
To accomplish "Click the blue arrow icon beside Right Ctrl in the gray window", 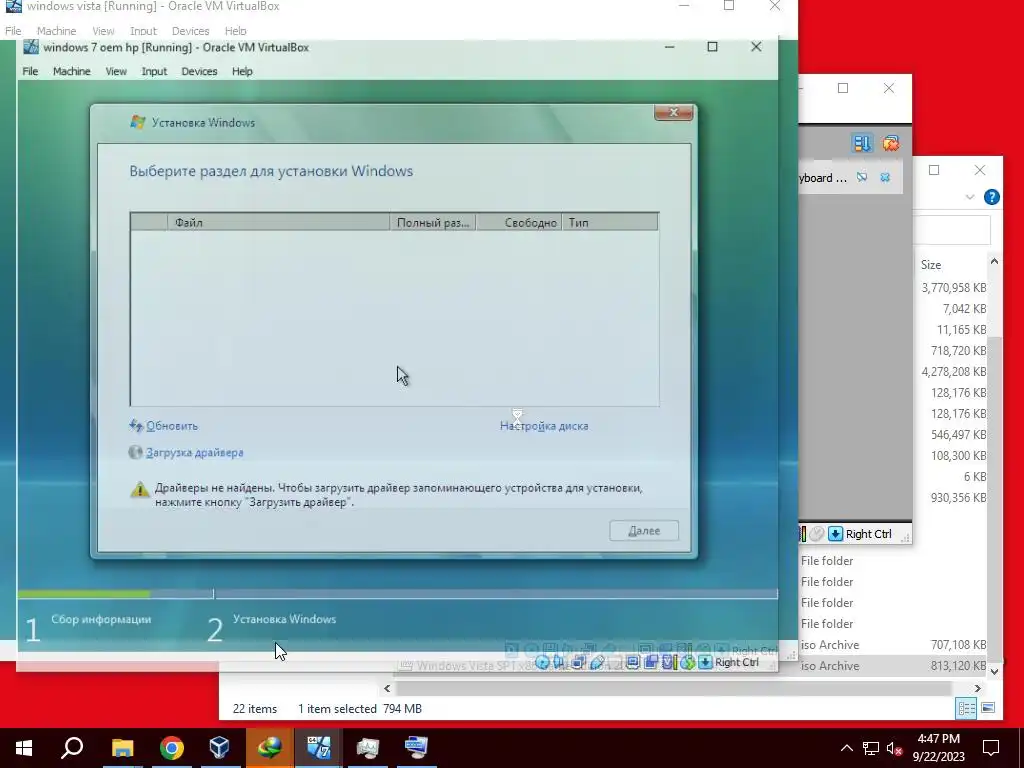I will click(835, 534).
